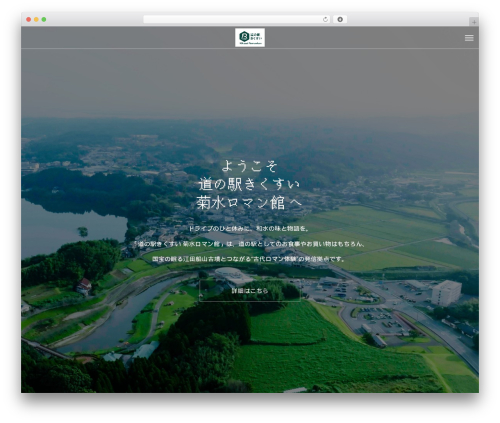Click the 菊水ロマン館へ heading line

point(250,203)
